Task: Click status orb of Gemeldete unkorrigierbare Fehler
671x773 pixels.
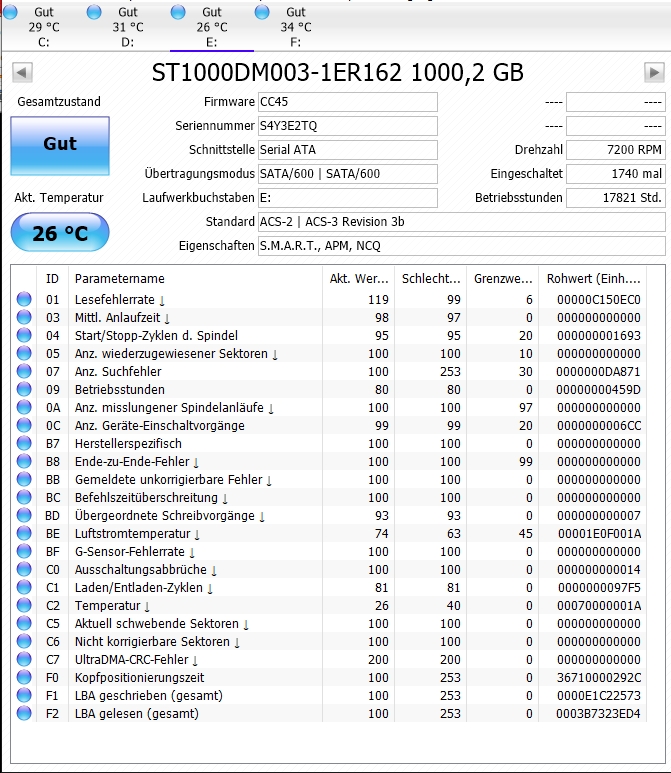Action: pos(24,479)
